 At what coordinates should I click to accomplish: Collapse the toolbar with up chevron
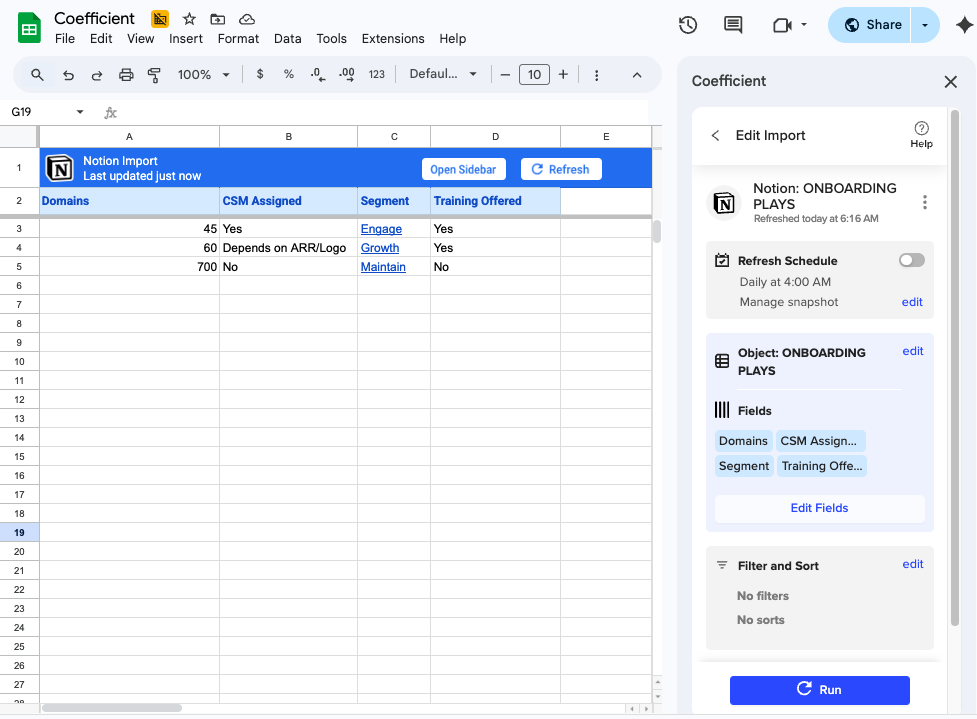637,75
